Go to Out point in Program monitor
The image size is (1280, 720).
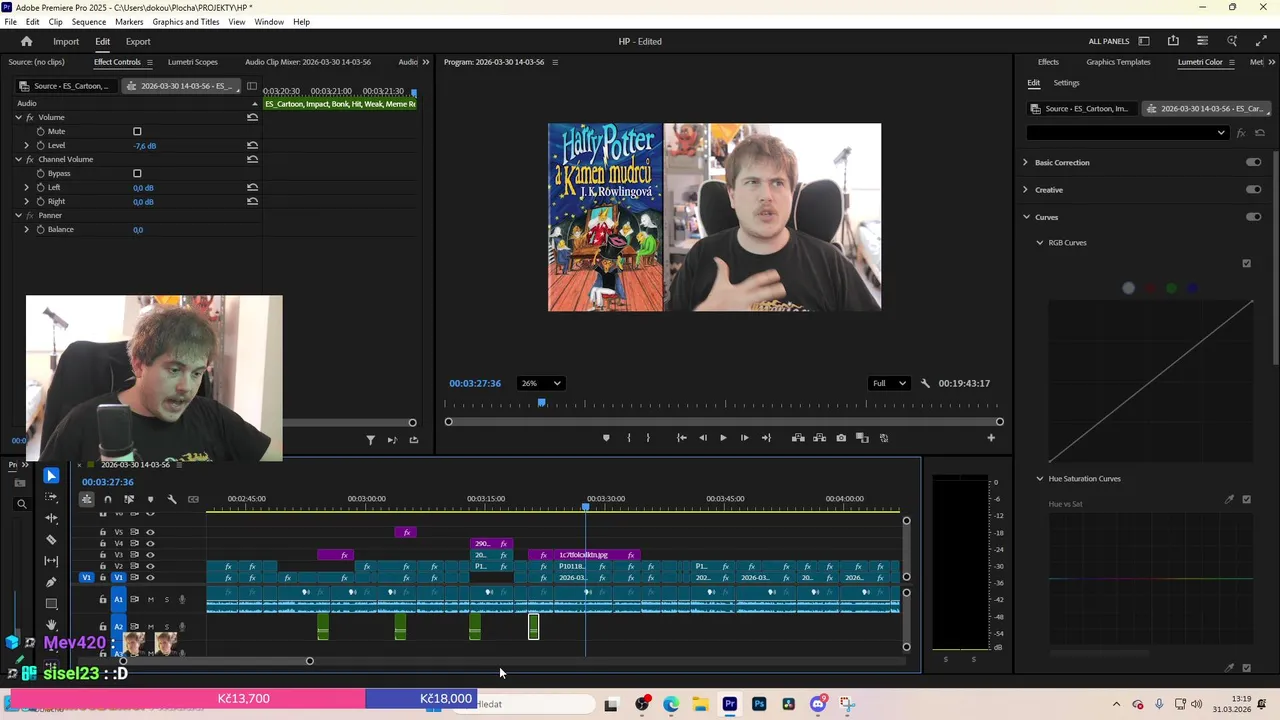766,438
